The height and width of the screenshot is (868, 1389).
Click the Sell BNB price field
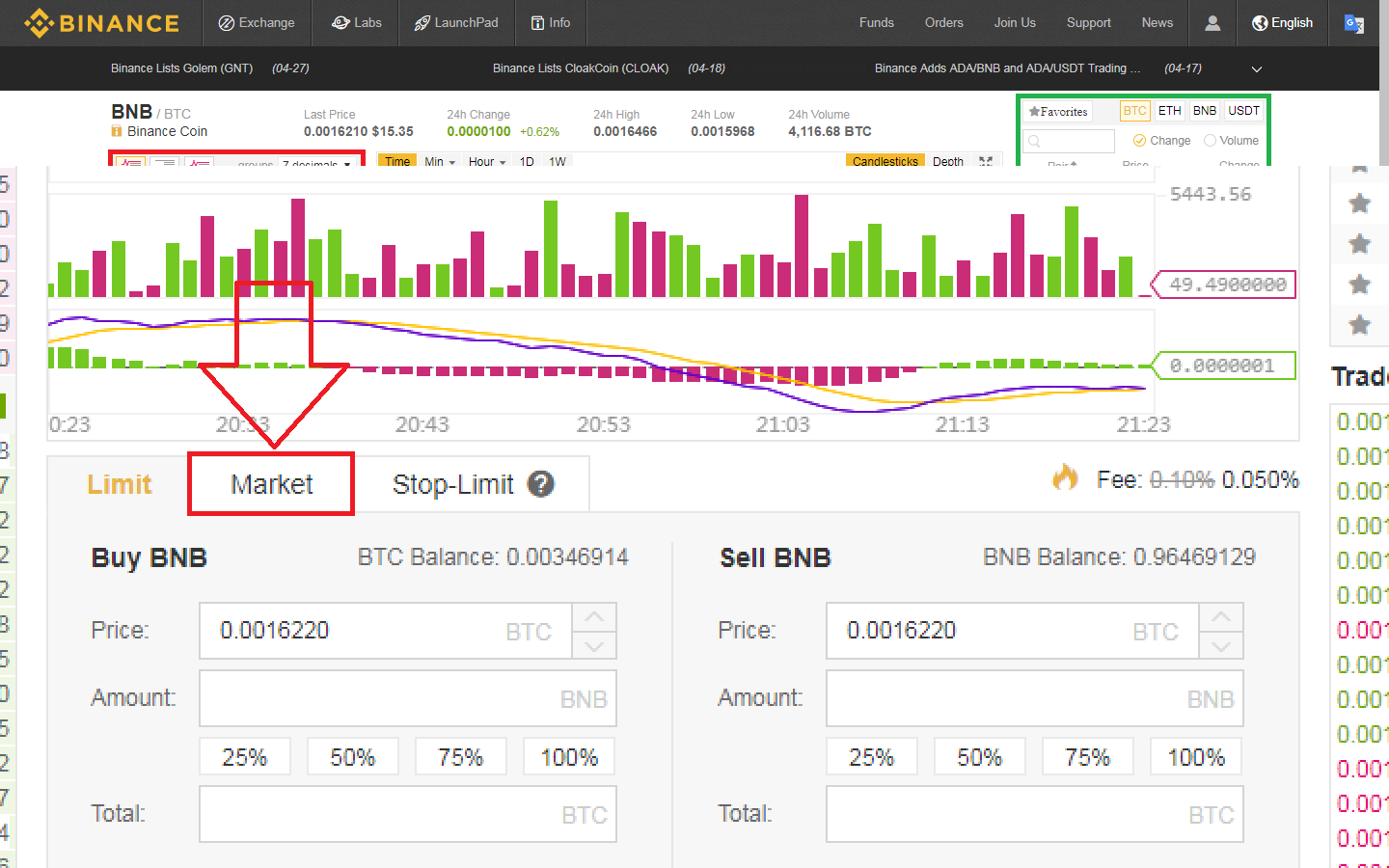tap(1013, 631)
